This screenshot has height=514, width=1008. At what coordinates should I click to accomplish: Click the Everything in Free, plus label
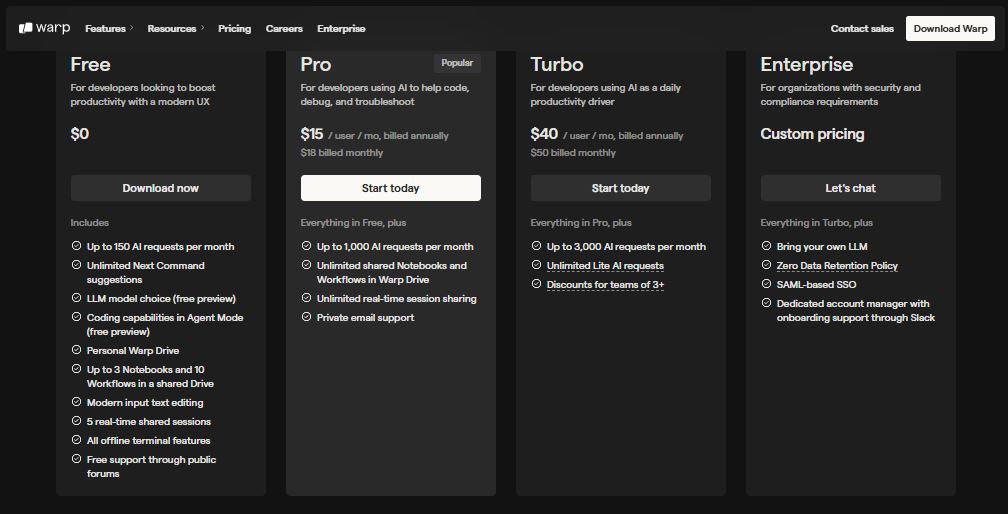pos(354,223)
